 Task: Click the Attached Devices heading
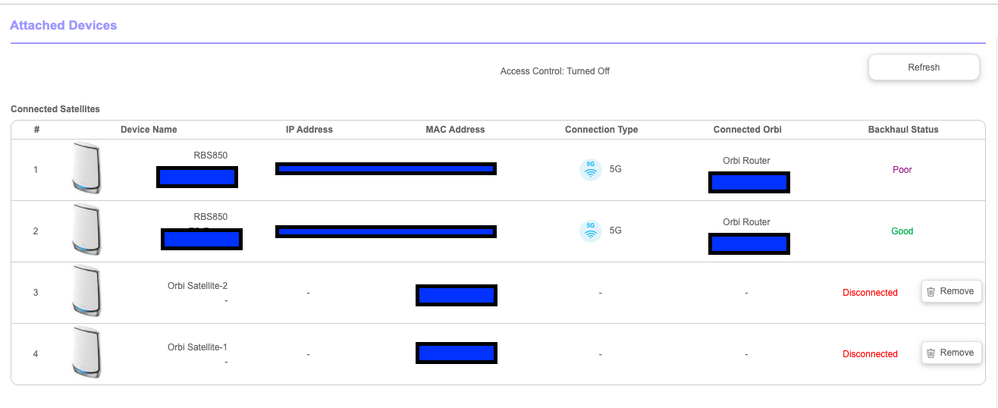(x=63, y=25)
